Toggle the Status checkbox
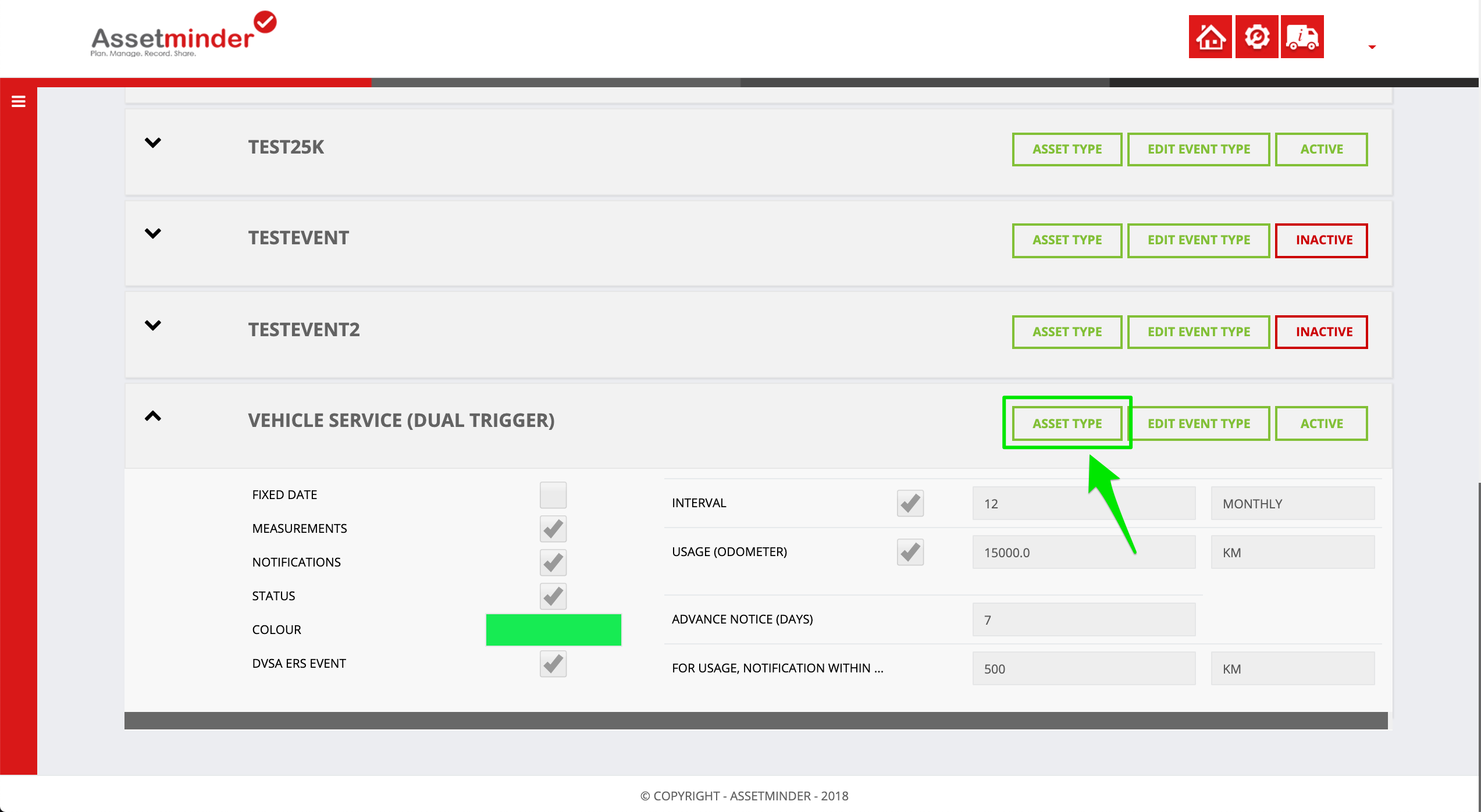The width and height of the screenshot is (1481, 812). (553, 596)
